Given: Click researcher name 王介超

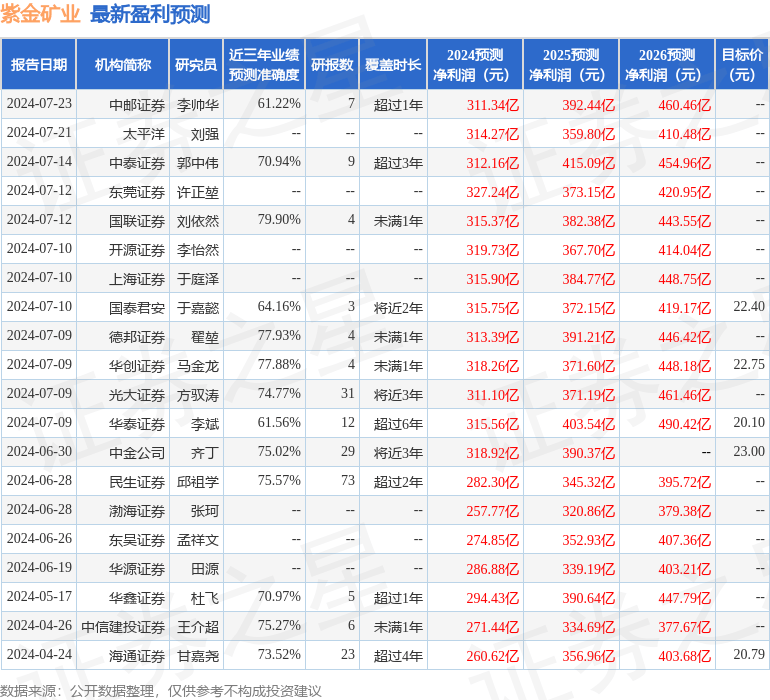Looking at the screenshot, I should (198, 626).
